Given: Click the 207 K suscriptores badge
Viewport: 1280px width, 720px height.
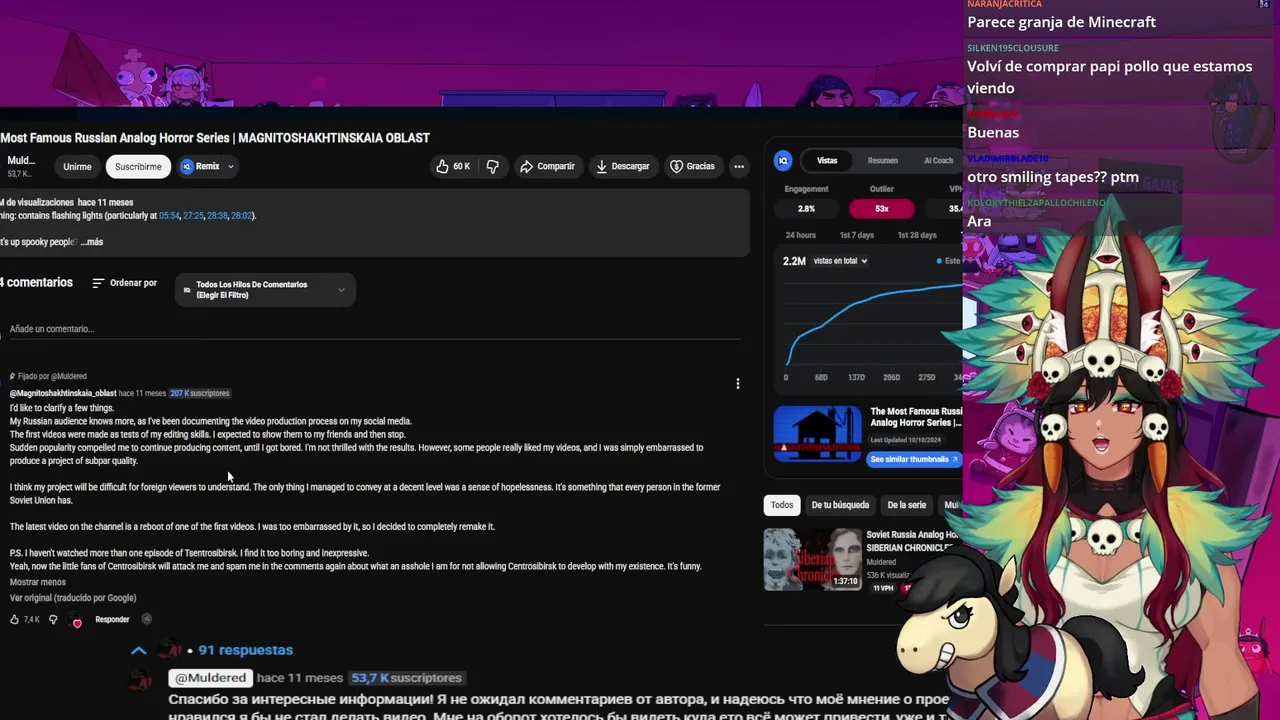Looking at the screenshot, I should point(200,393).
